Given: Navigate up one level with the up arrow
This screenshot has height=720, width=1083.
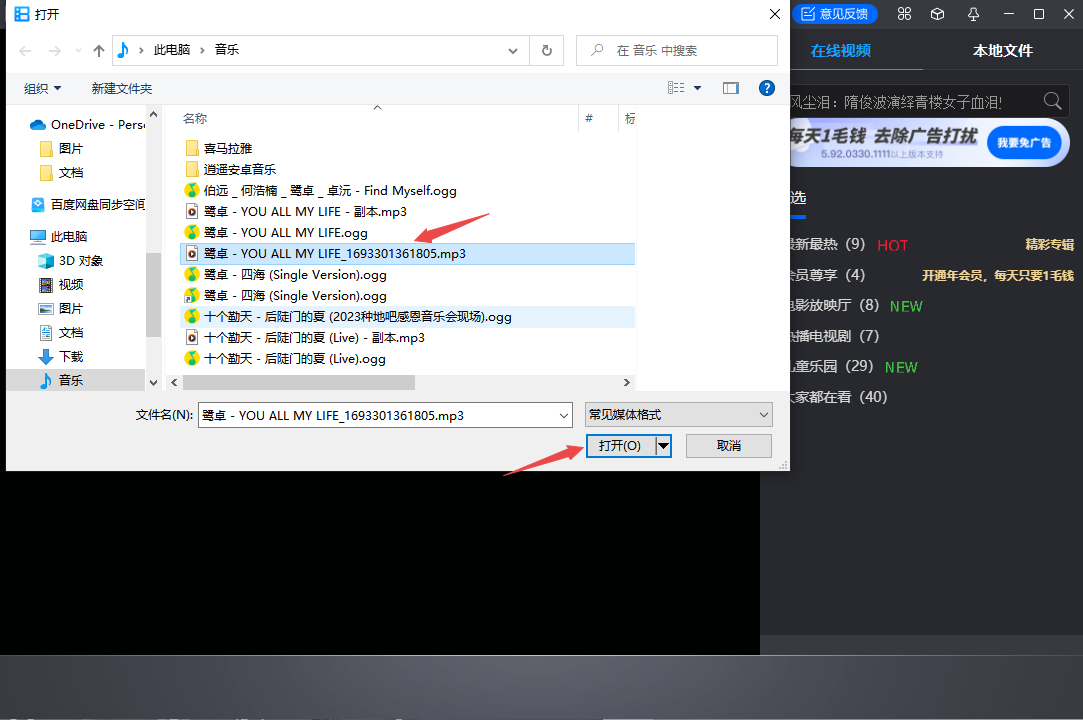Looking at the screenshot, I should click(97, 50).
